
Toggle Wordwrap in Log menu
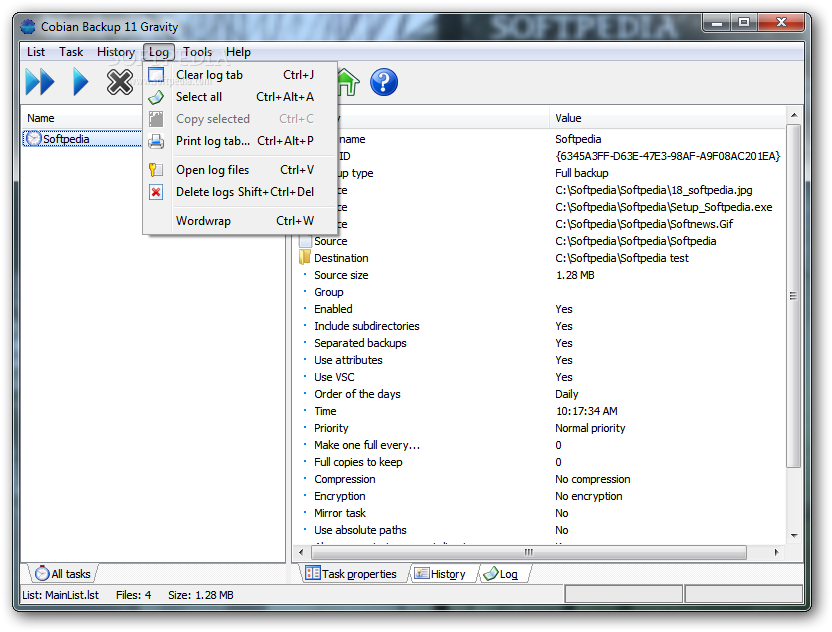(240, 221)
